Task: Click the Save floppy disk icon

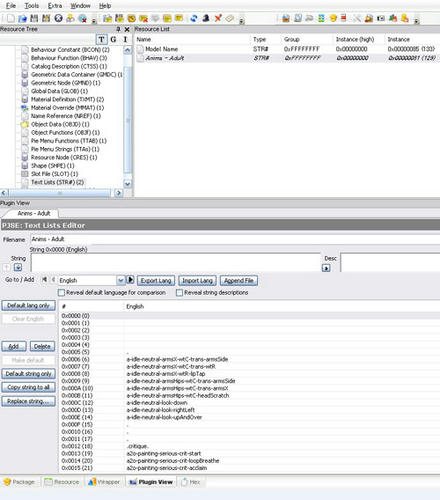Action: point(34,18)
